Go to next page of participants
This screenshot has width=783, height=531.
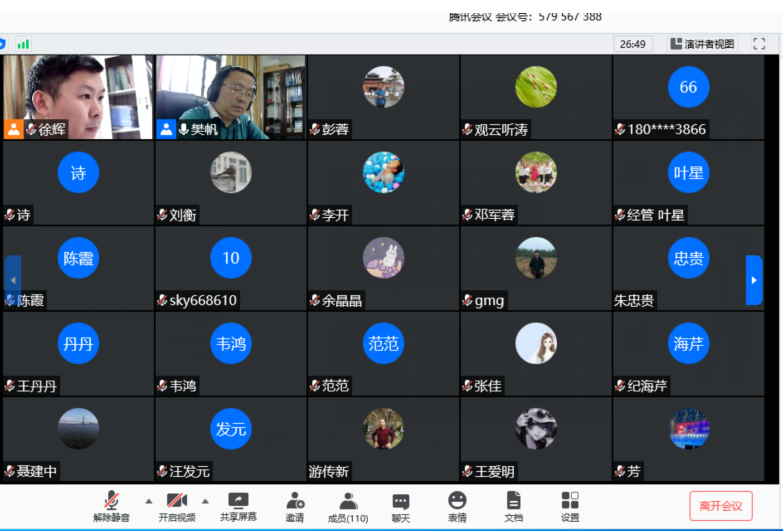[754, 280]
